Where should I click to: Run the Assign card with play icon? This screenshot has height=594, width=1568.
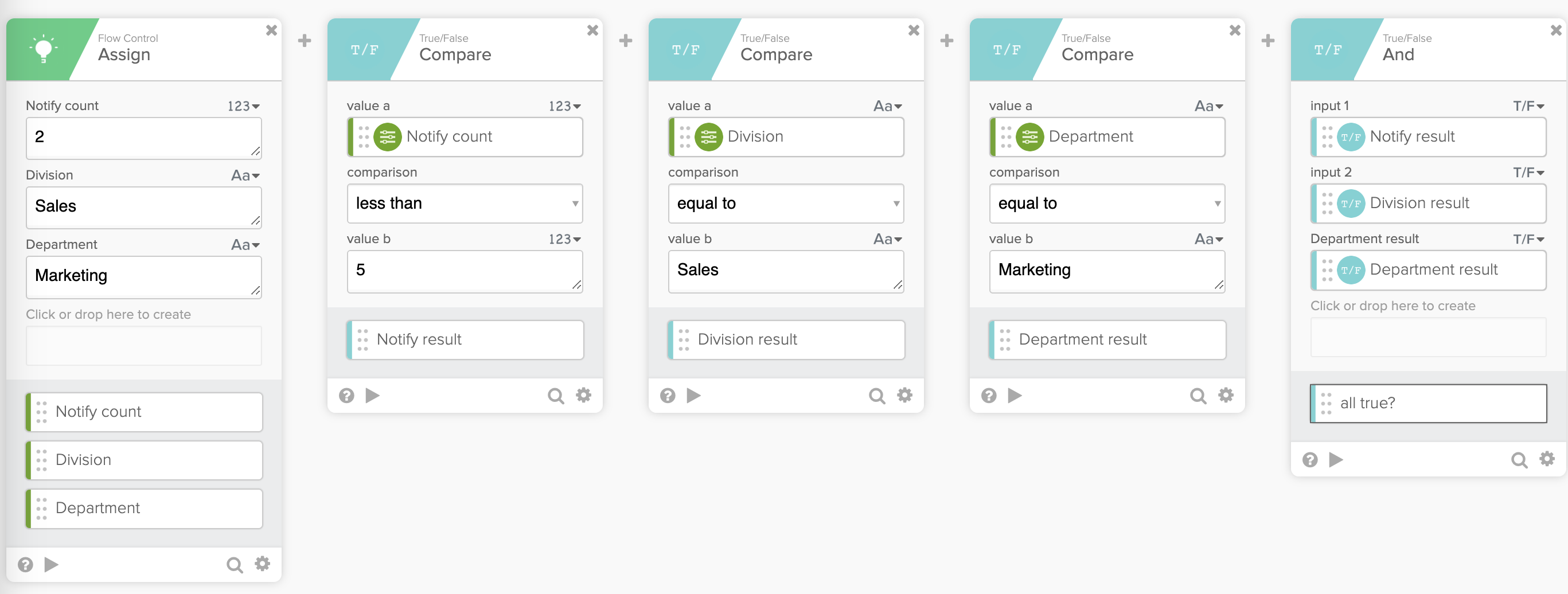click(x=52, y=565)
